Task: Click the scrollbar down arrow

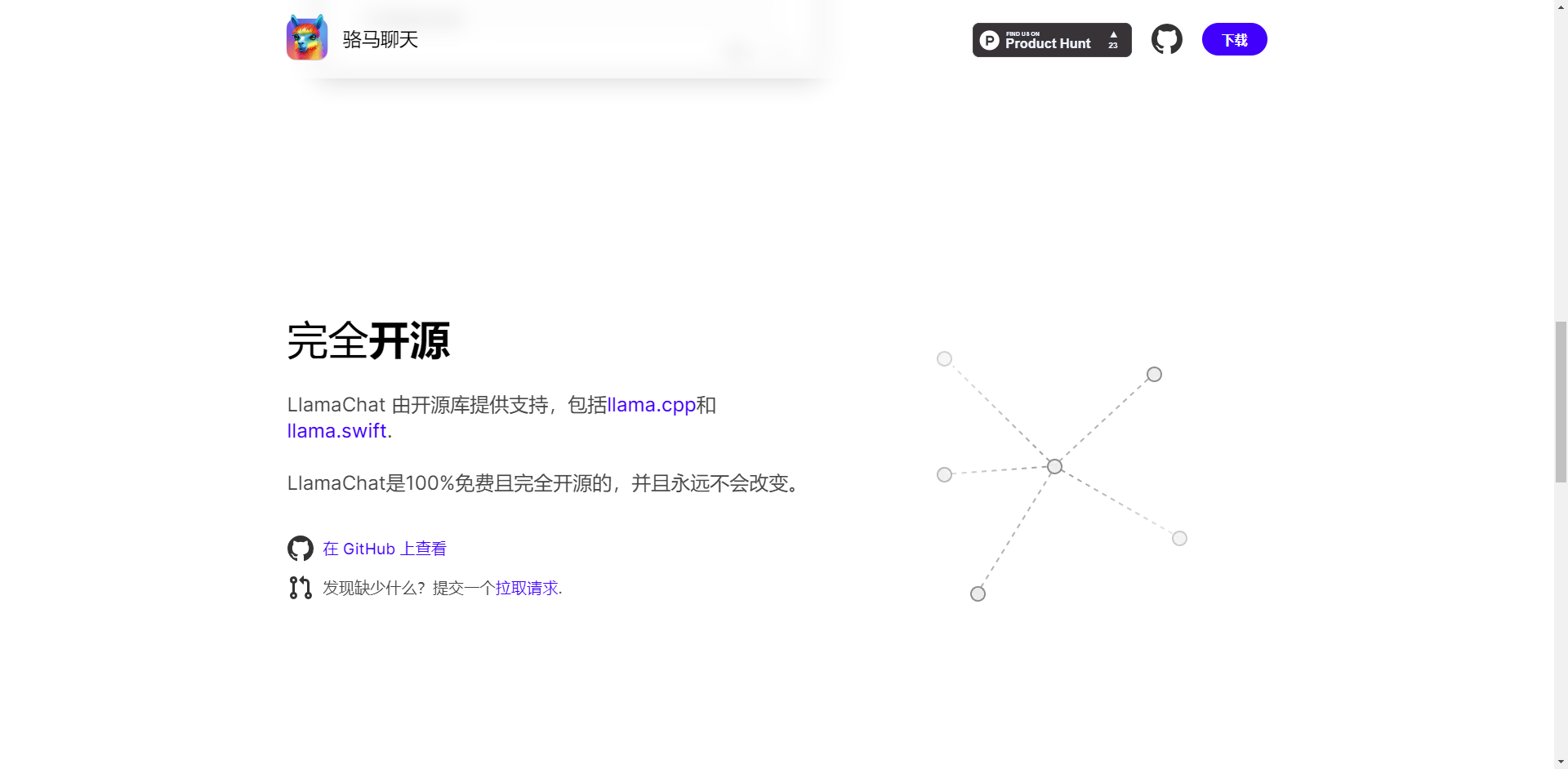Action: click(1561, 762)
